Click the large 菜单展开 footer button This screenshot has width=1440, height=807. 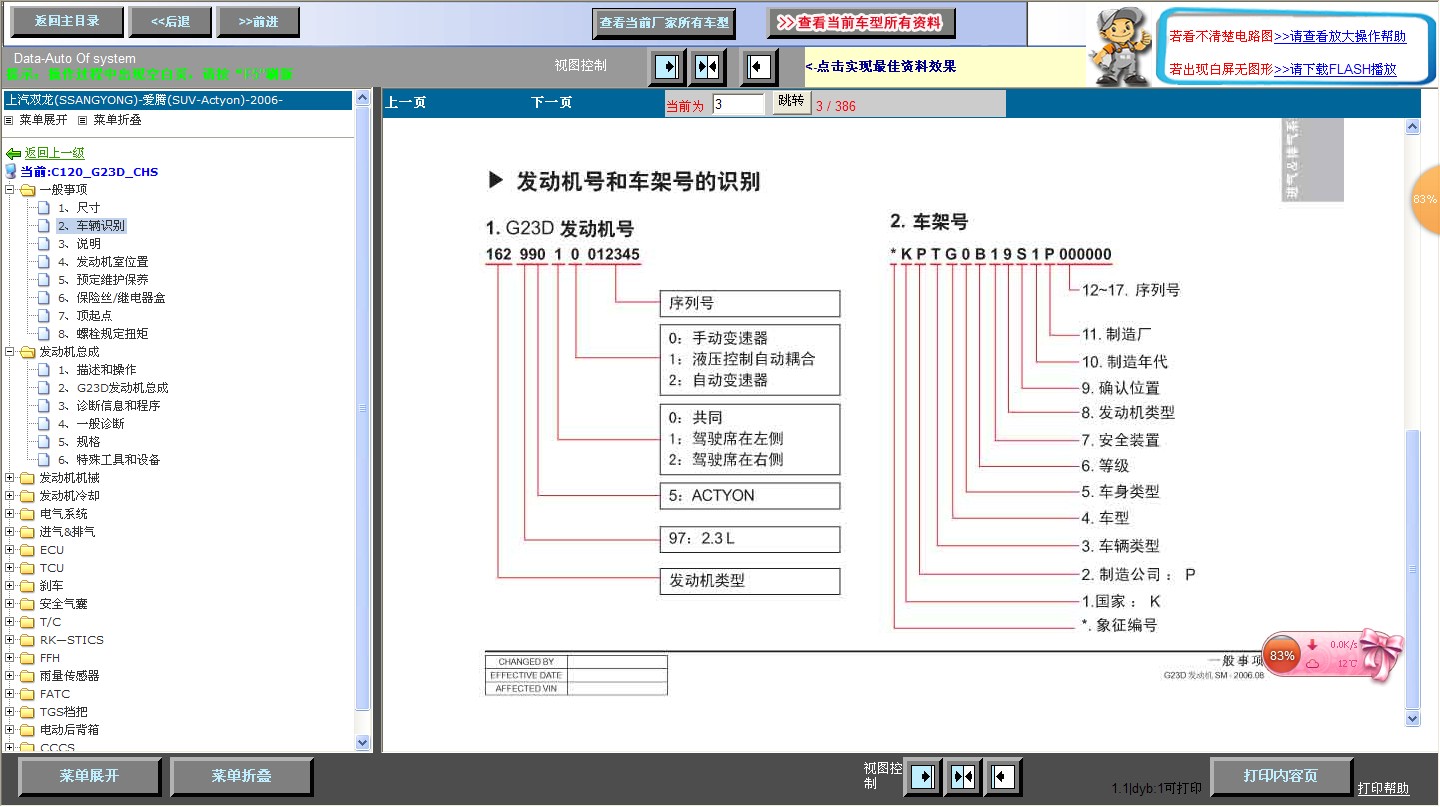click(89, 777)
